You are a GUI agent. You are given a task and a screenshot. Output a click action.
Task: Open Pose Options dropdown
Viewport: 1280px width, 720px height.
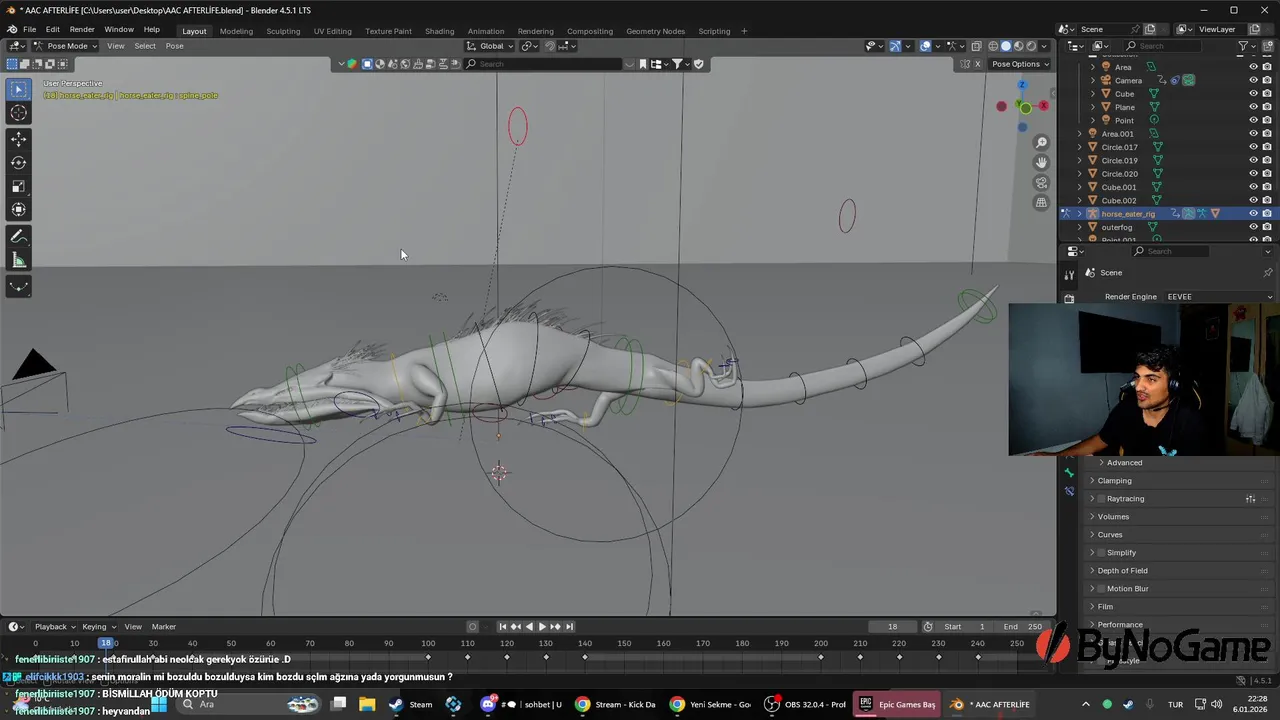(1020, 64)
